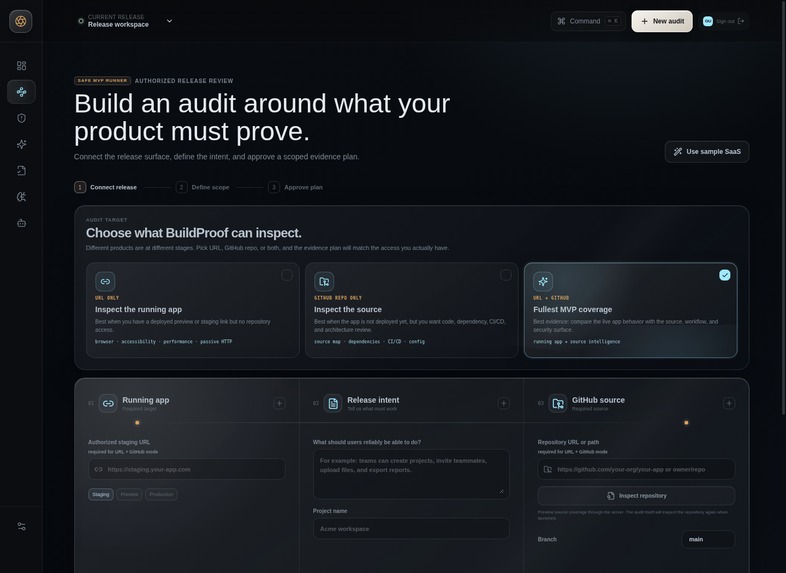Click the sign out arrow icon
Viewport: 786px width, 573px height.
tap(741, 21)
